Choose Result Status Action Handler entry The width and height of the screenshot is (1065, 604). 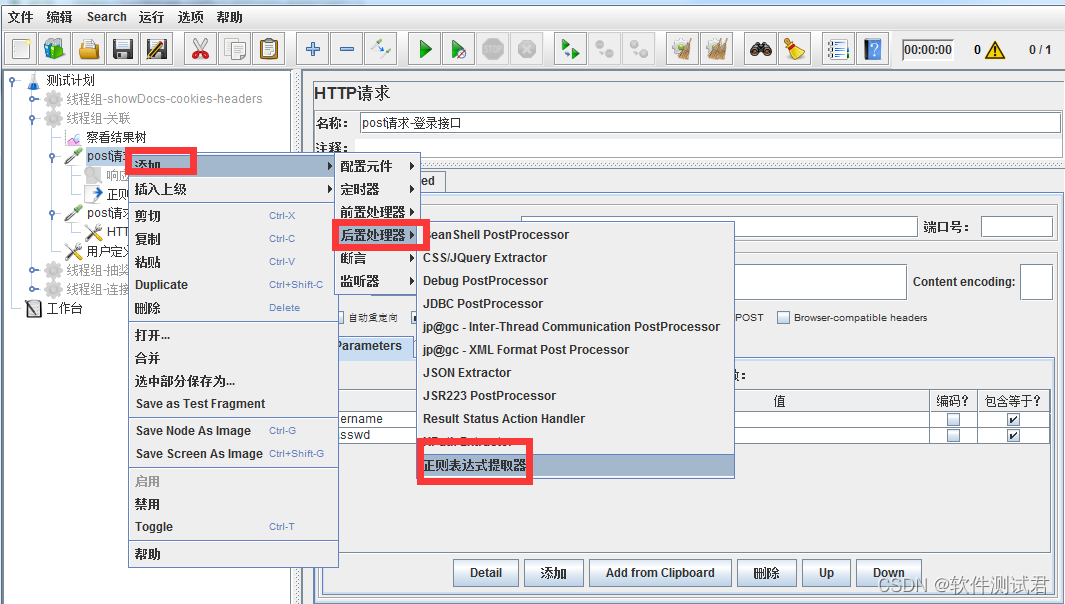tap(576, 419)
